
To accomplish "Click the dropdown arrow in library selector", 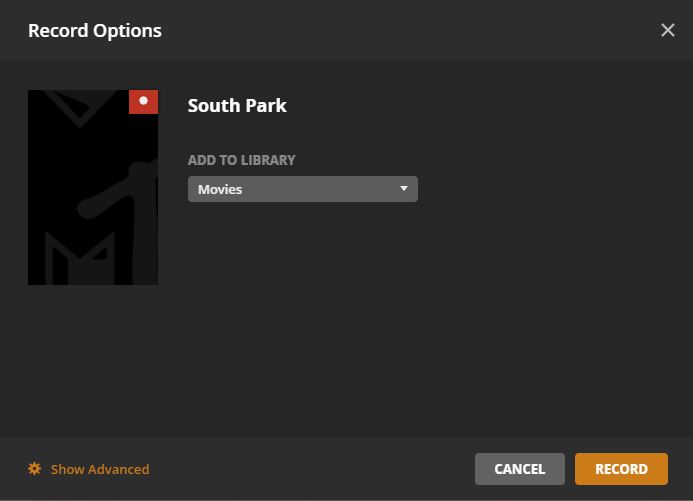I will tap(404, 189).
